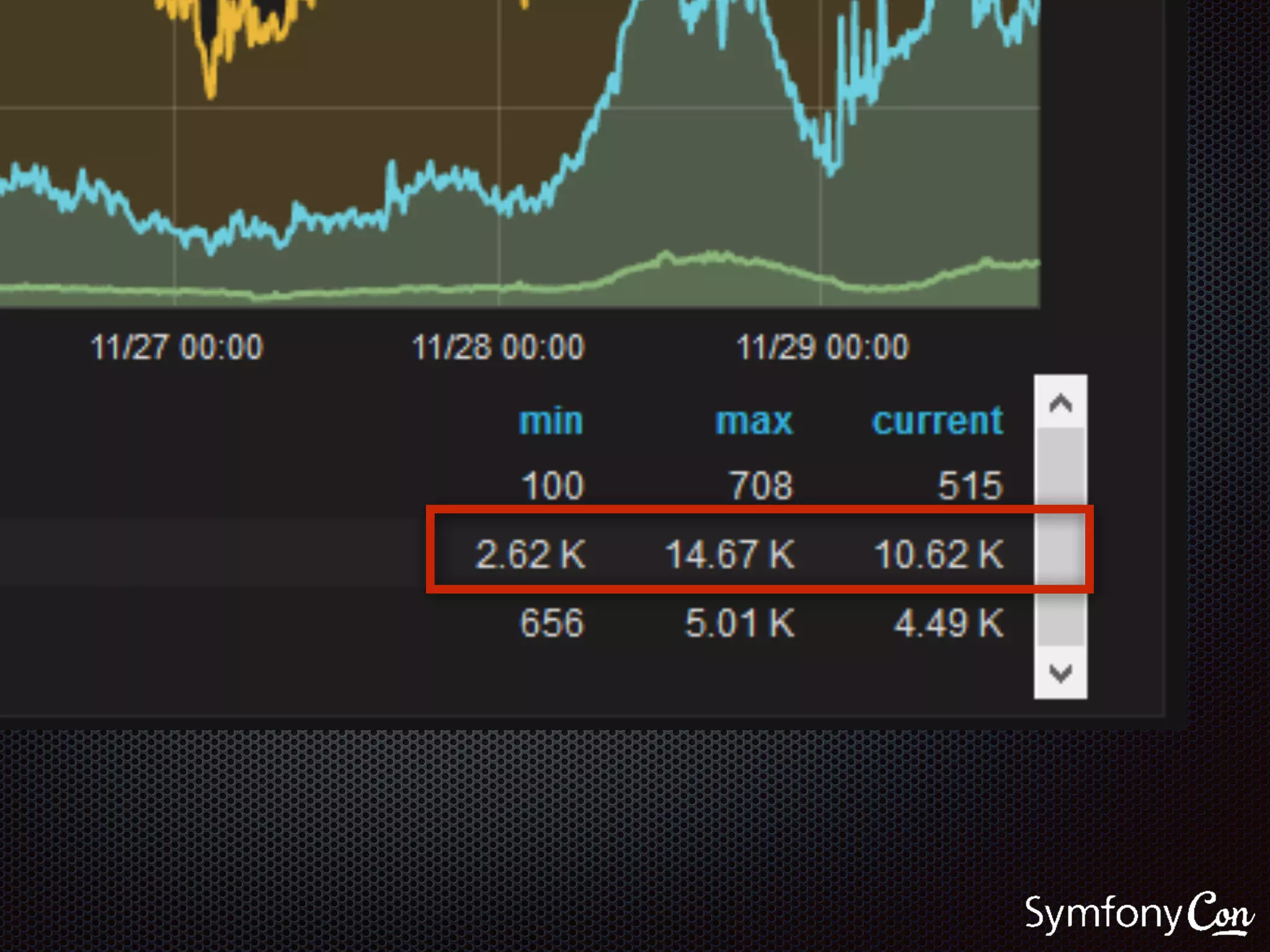Click the scrollbar up arrow
Image resolution: width=1270 pixels, height=952 pixels.
pyautogui.click(x=1060, y=403)
